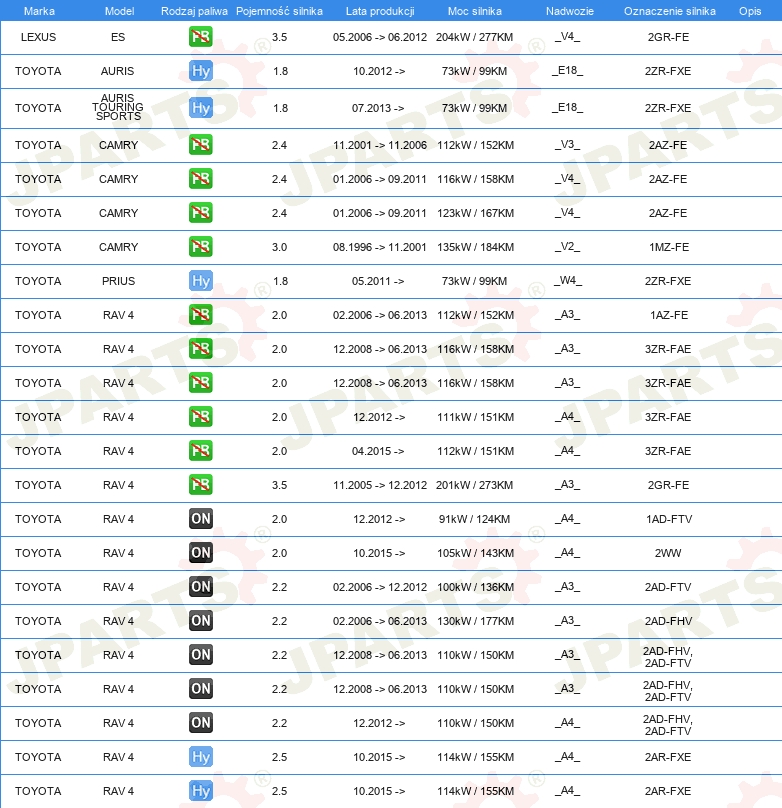Click the _V3_ body code cell
Screen dimensions: 782x808
click(x=567, y=145)
